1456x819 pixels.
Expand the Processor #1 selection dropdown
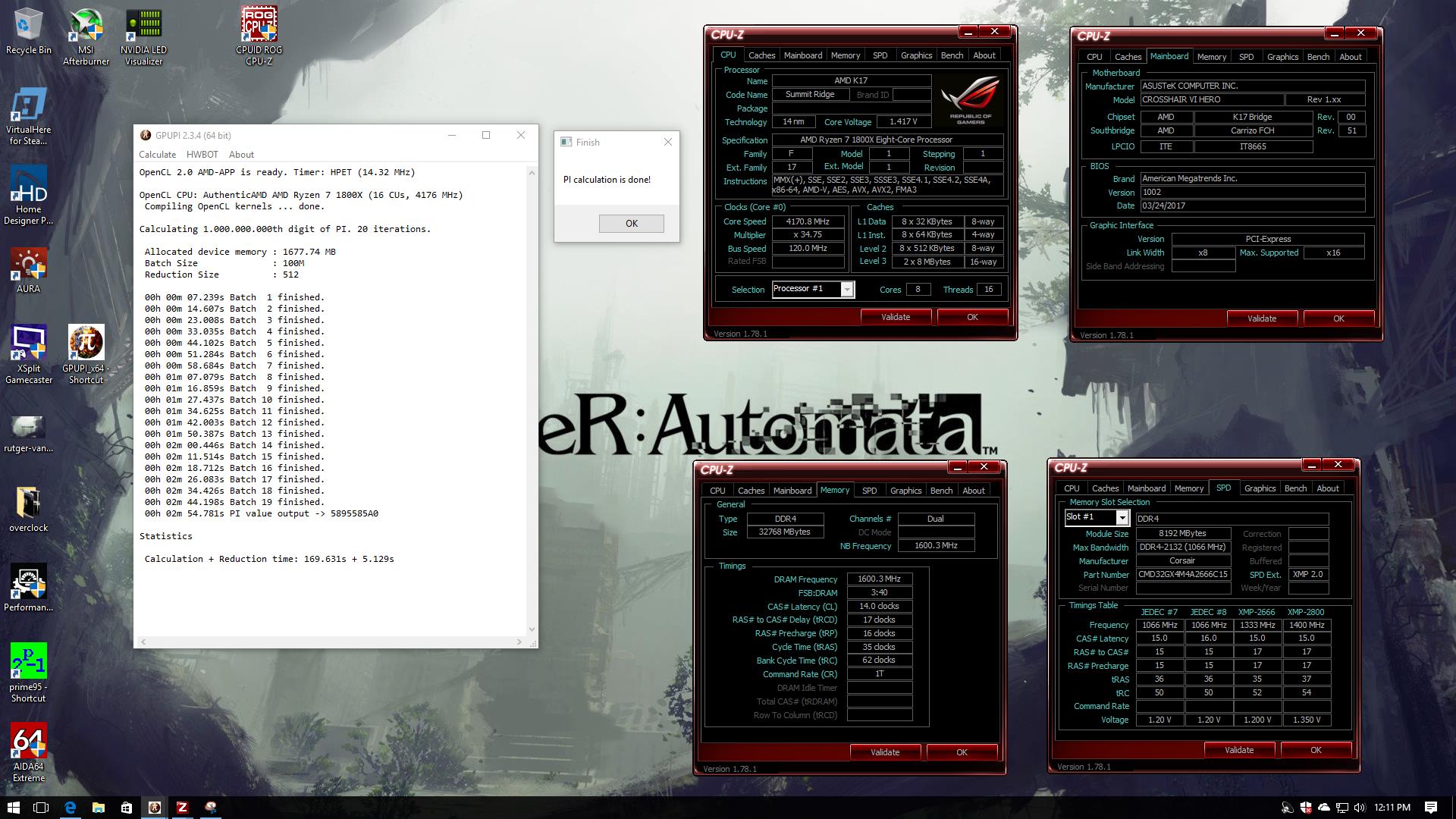(x=847, y=289)
